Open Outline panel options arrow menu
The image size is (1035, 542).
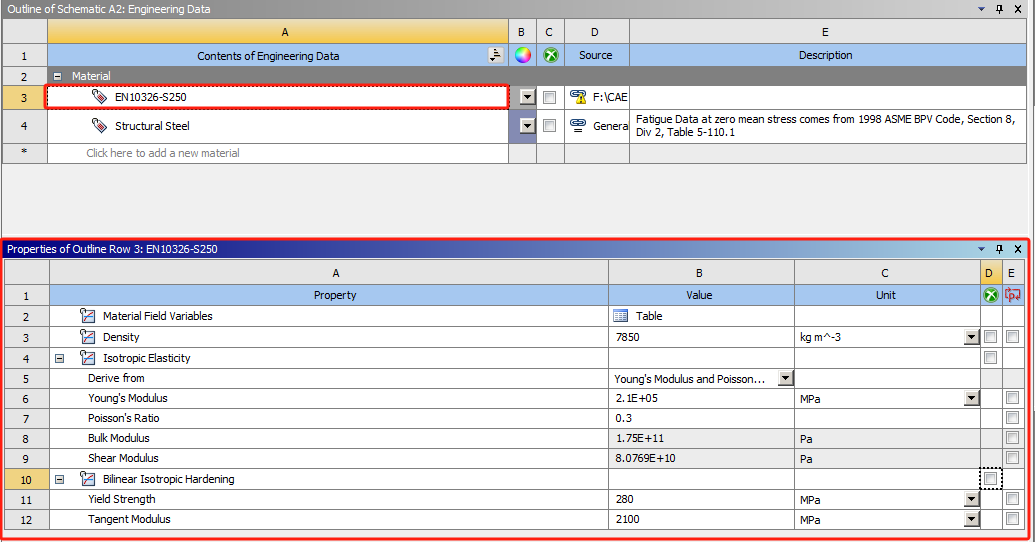[x=982, y=9]
